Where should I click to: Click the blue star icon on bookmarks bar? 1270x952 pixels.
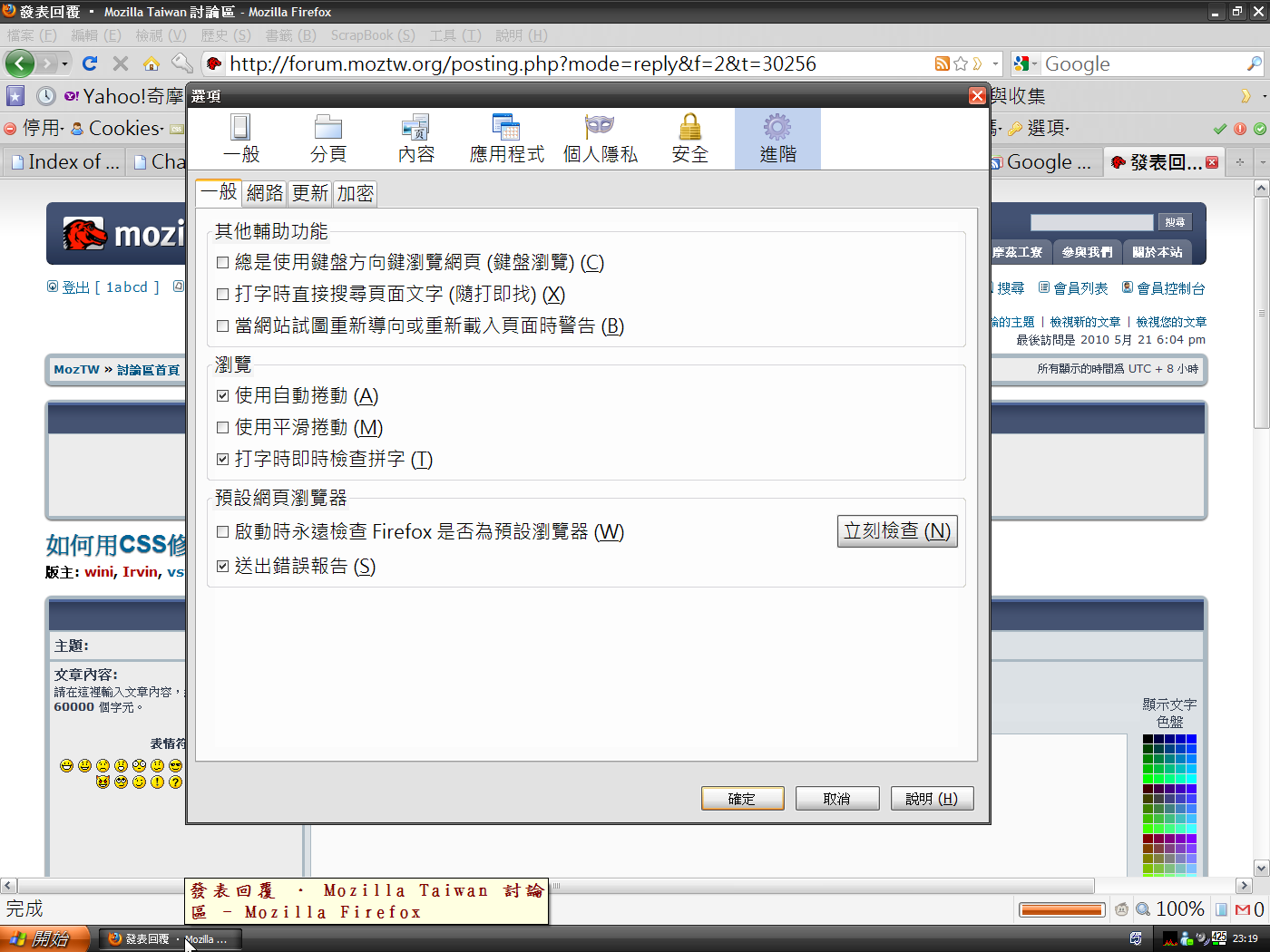click(x=15, y=96)
